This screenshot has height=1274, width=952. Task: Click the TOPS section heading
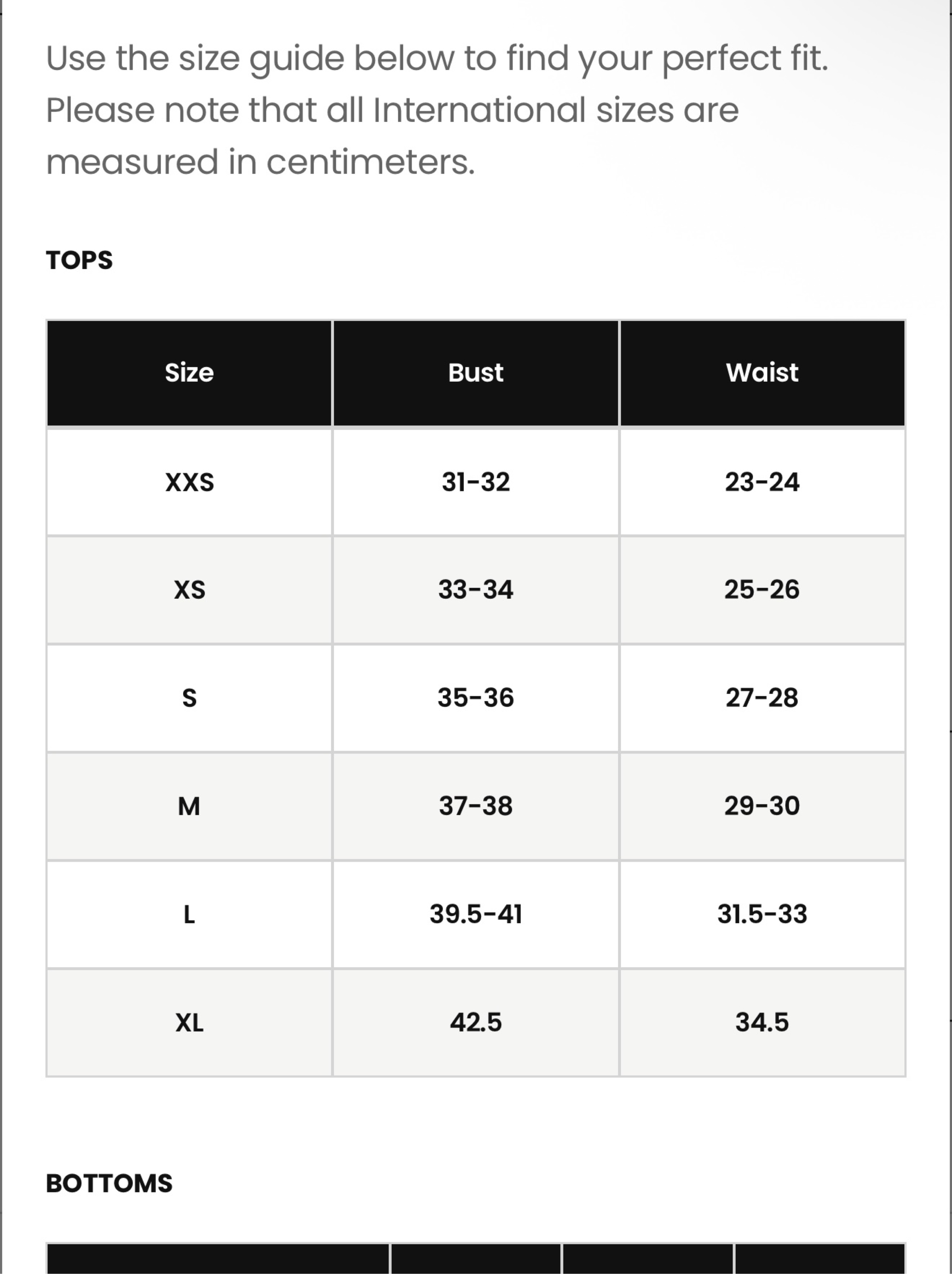[x=80, y=260]
